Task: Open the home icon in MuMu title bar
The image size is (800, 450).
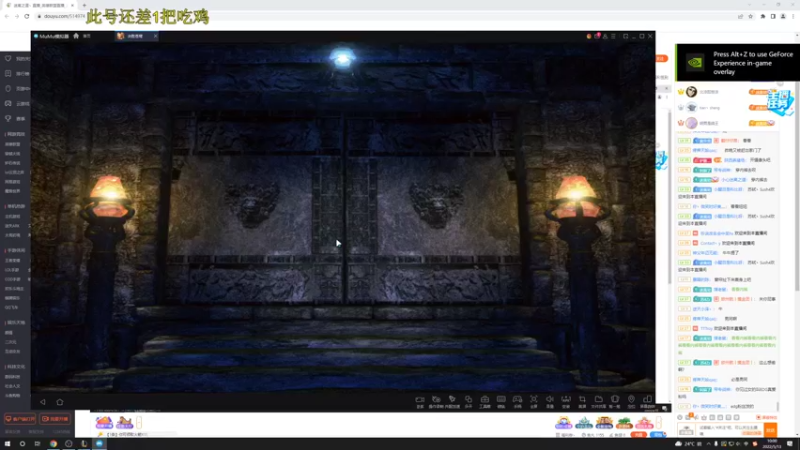Action: tap(76, 36)
